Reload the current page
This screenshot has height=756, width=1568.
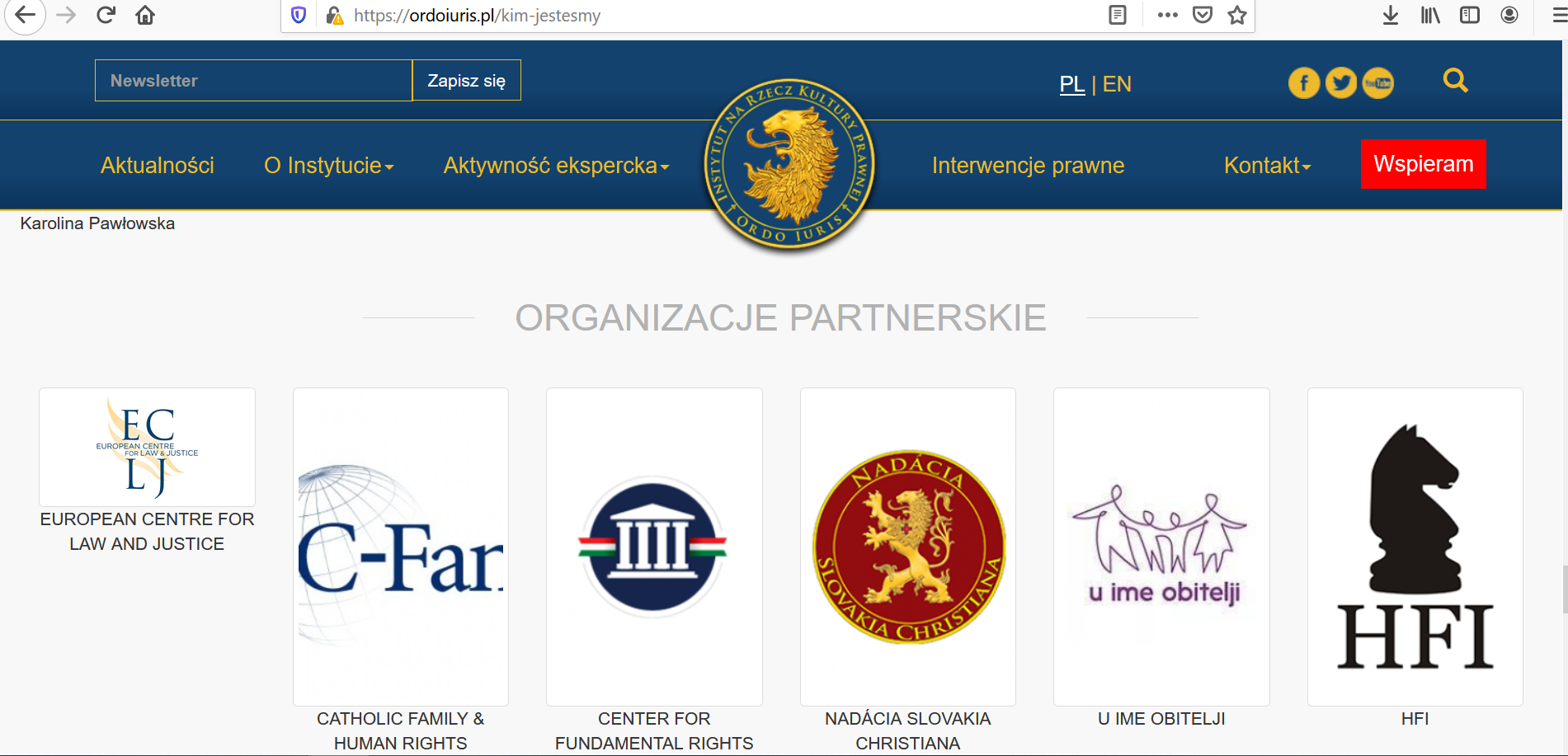tap(106, 16)
